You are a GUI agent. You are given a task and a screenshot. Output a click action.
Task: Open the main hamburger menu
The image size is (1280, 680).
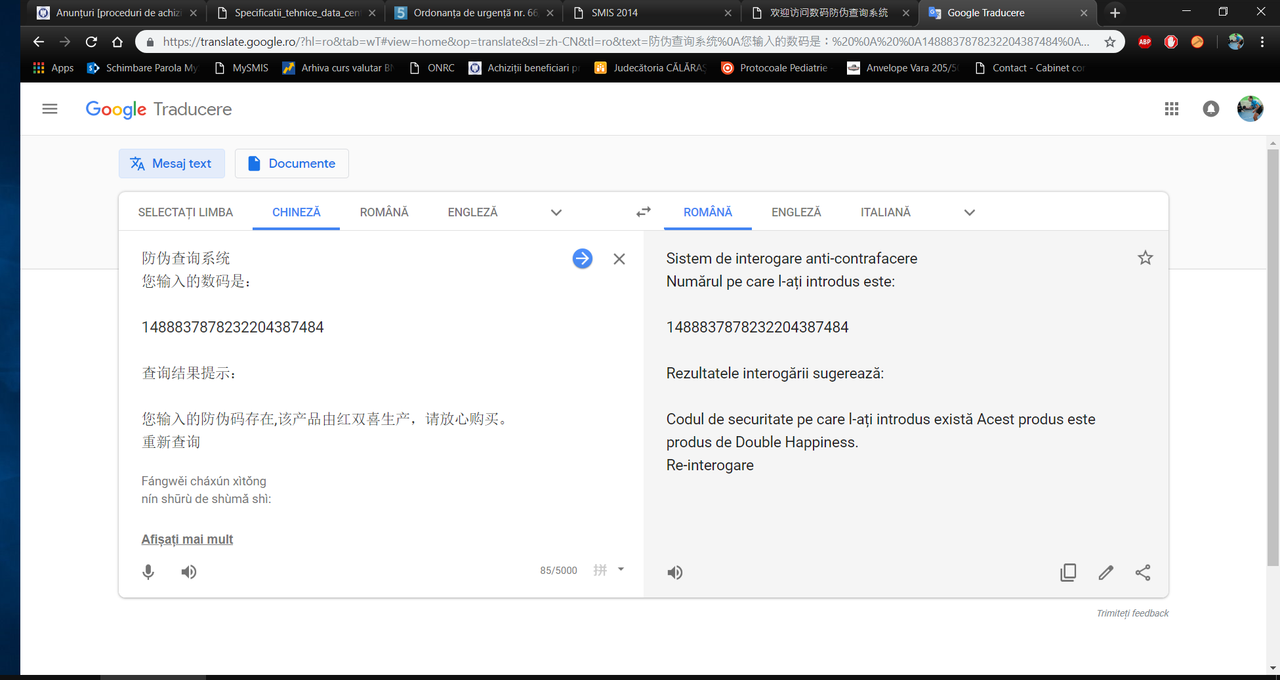click(x=50, y=109)
